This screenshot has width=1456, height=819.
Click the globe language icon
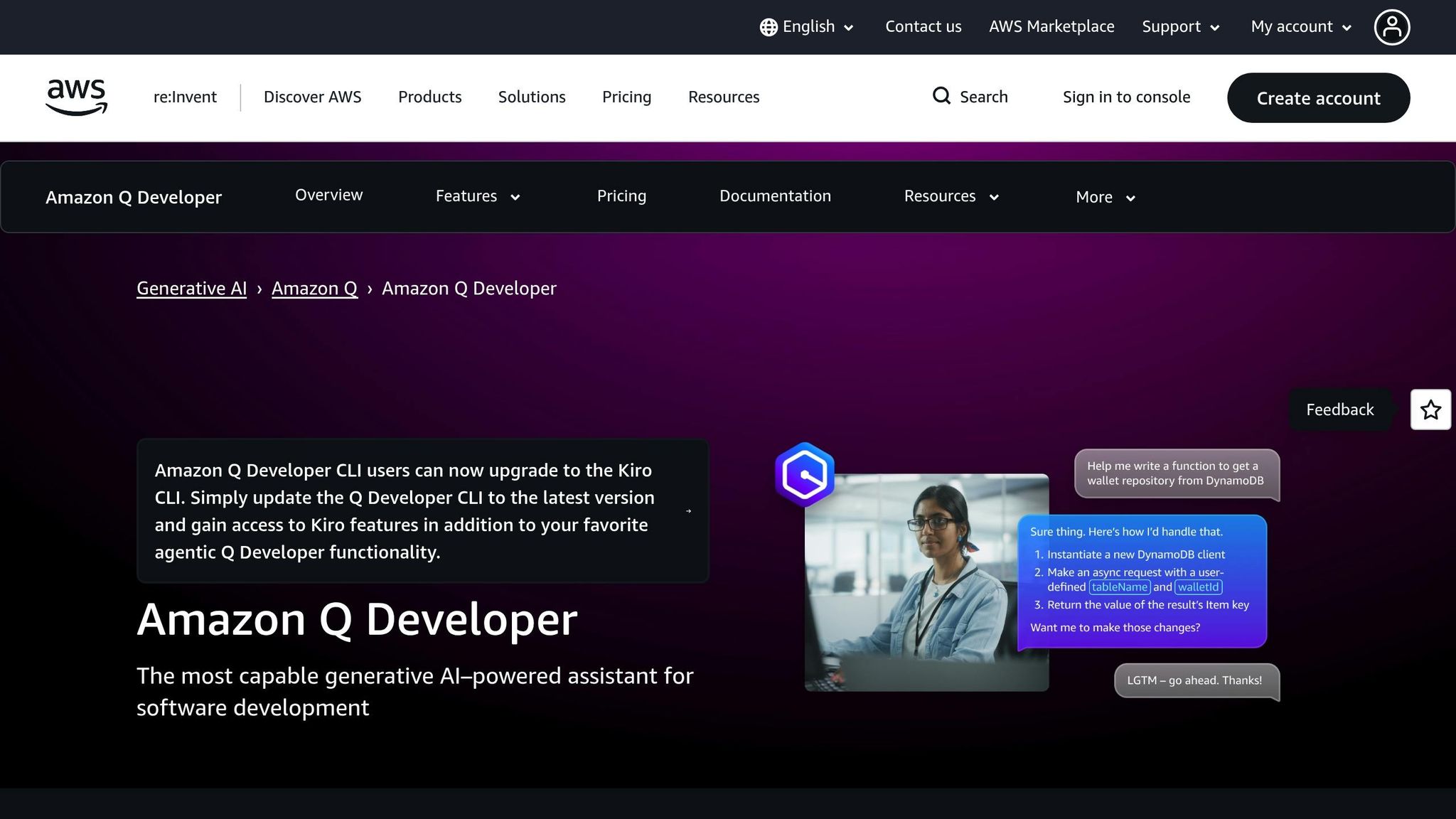pyautogui.click(x=768, y=26)
